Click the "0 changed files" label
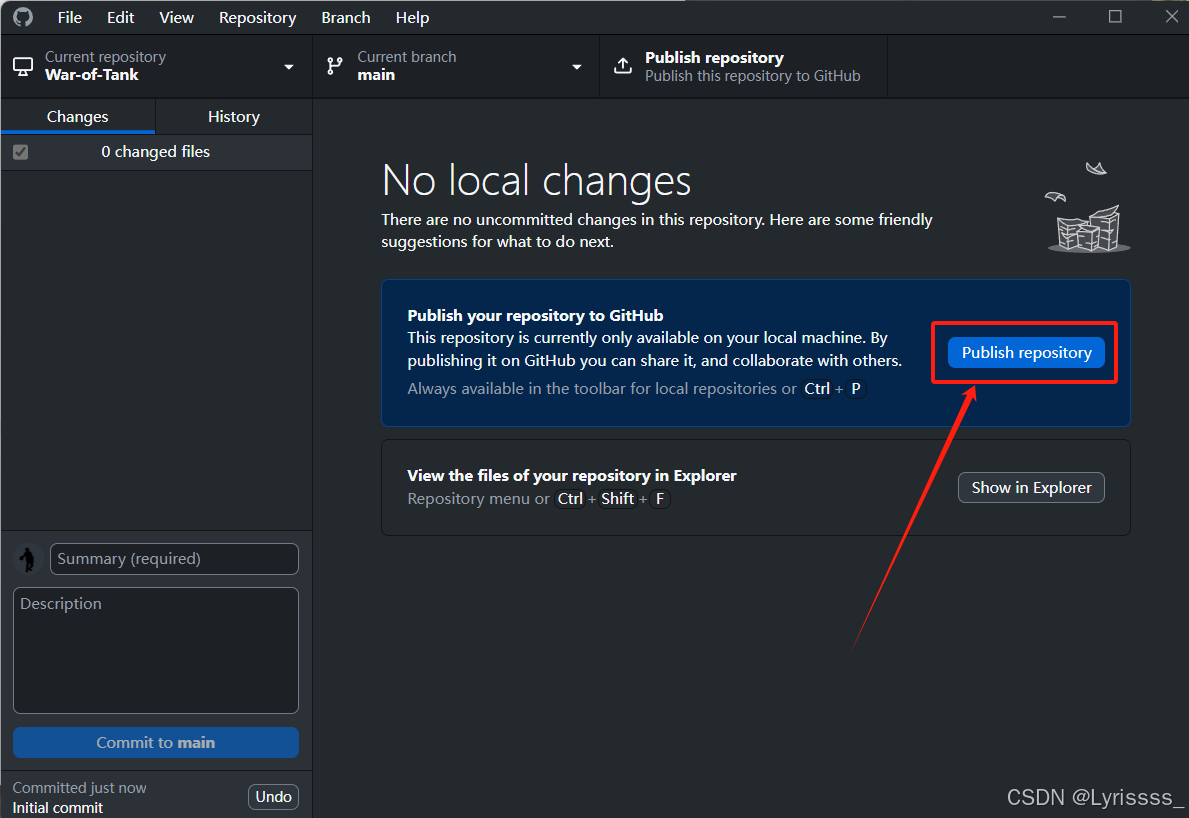Viewport: 1189px width, 818px height. [155, 152]
